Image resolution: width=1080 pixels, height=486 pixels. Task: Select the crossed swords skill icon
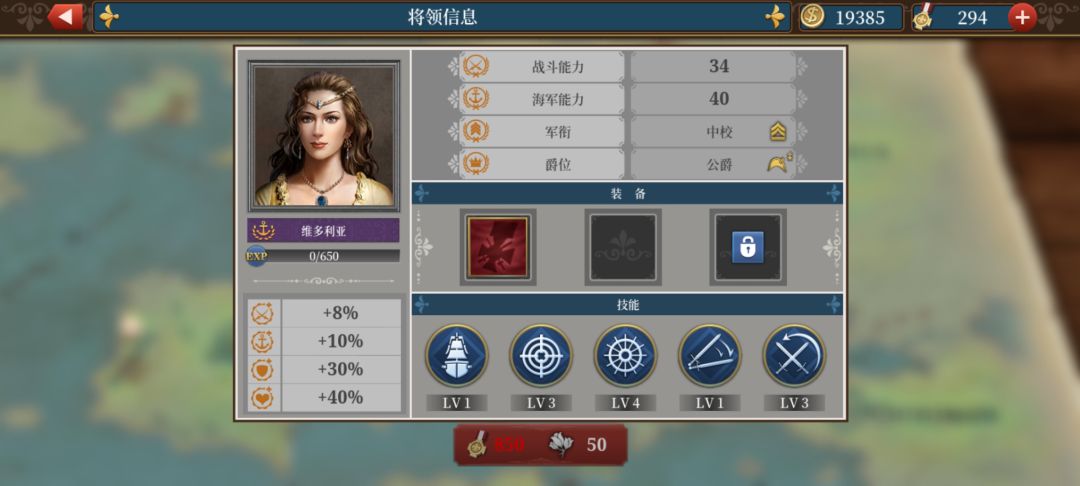tap(794, 355)
